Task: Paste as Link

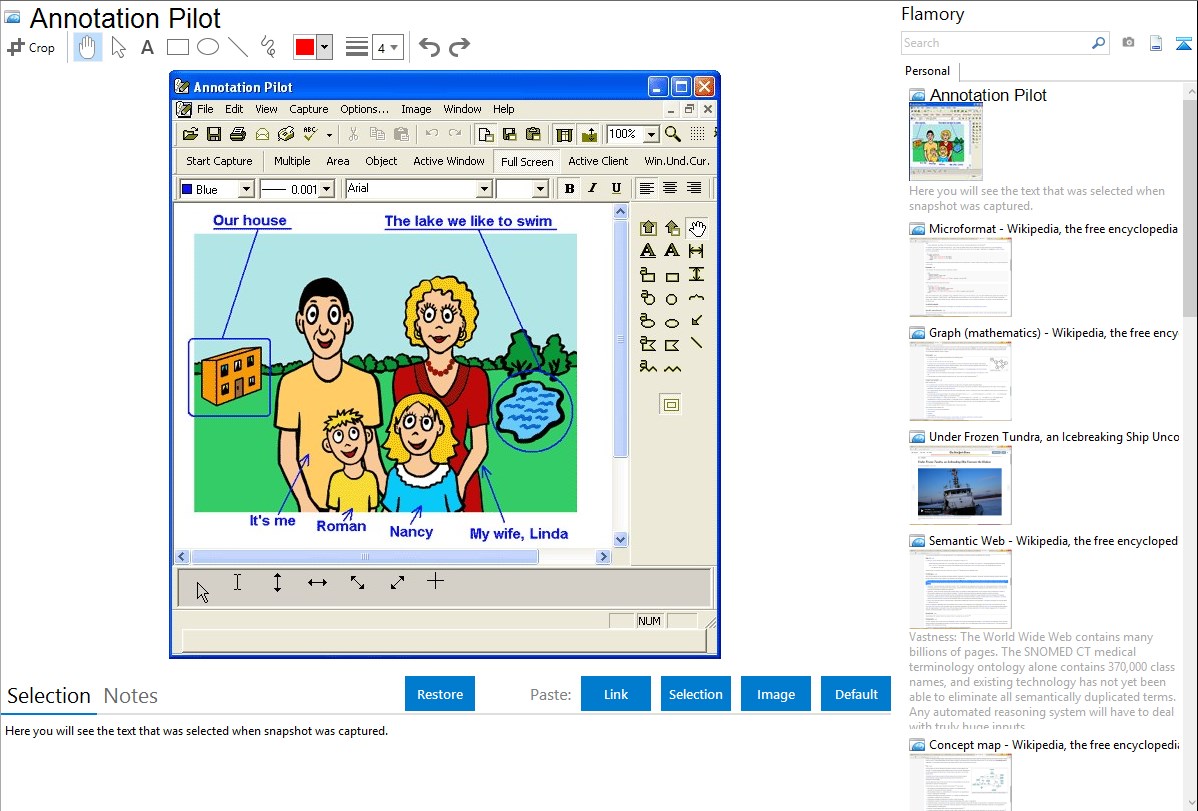Action: click(x=616, y=694)
